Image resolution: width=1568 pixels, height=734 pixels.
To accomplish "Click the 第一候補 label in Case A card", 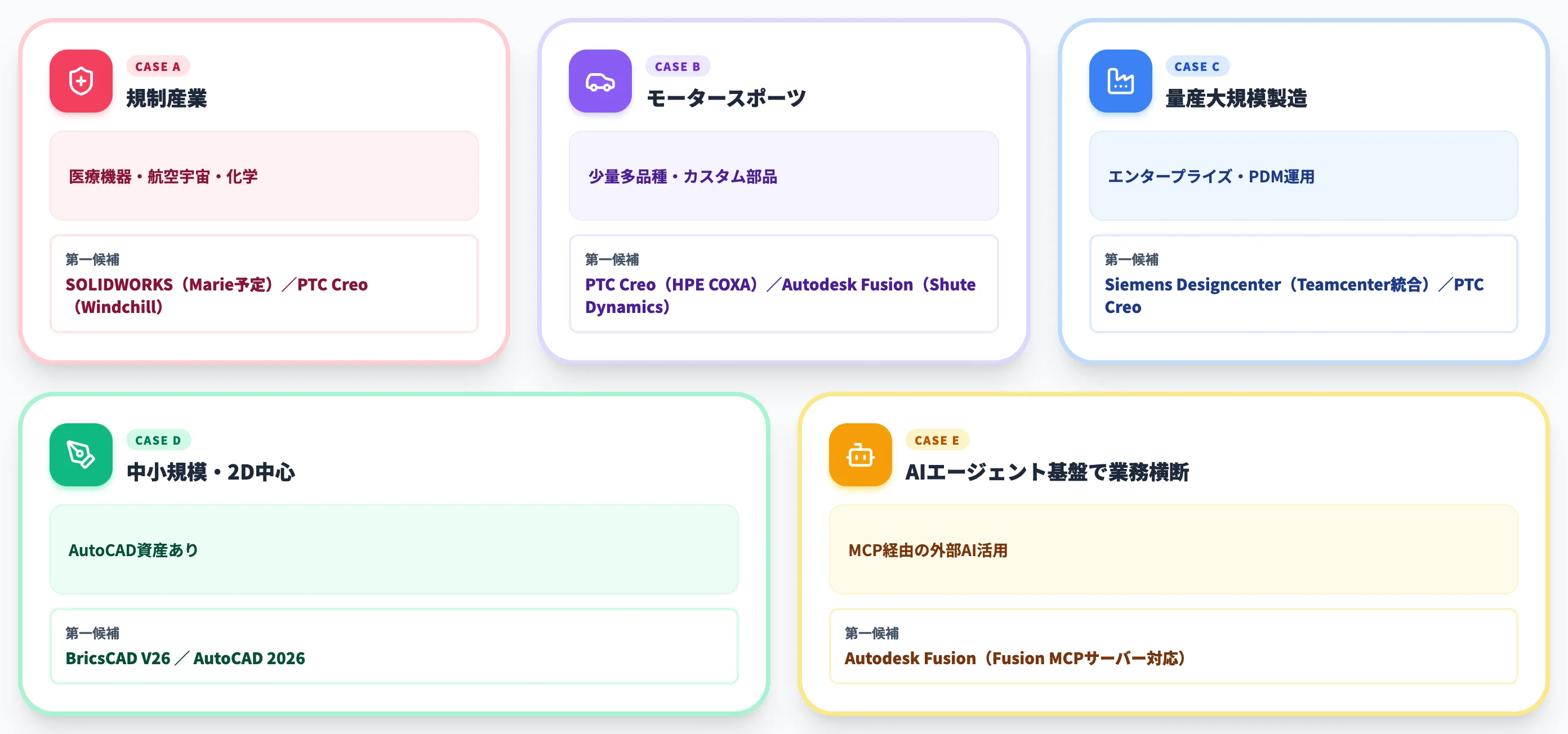I will [x=92, y=259].
